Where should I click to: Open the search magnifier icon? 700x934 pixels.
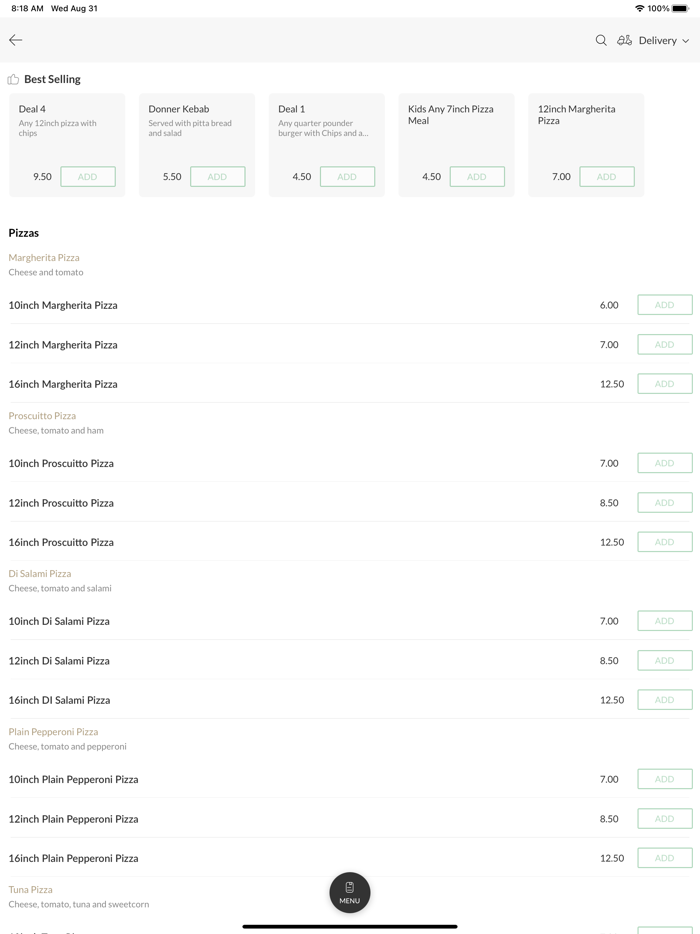pos(601,40)
